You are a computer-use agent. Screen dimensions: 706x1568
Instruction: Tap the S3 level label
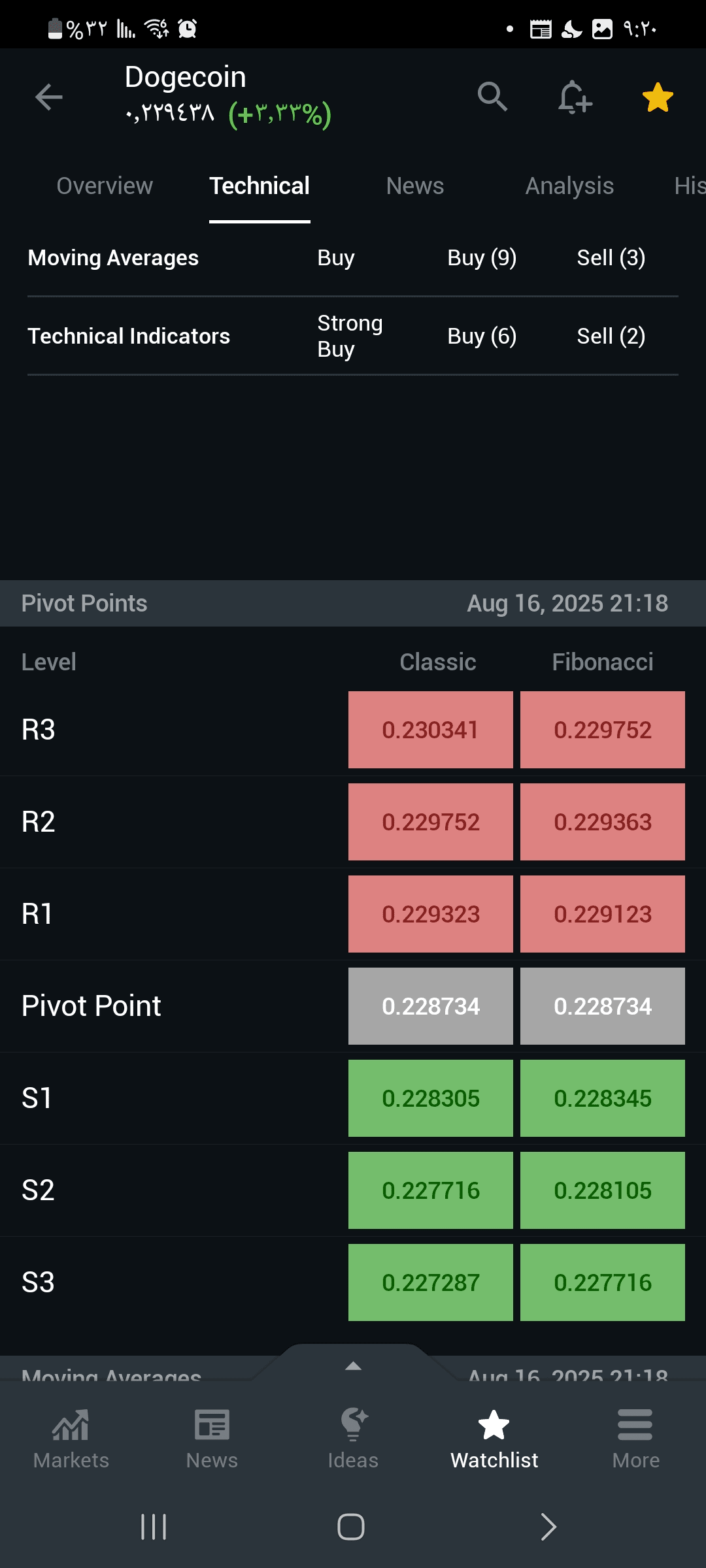(38, 1282)
